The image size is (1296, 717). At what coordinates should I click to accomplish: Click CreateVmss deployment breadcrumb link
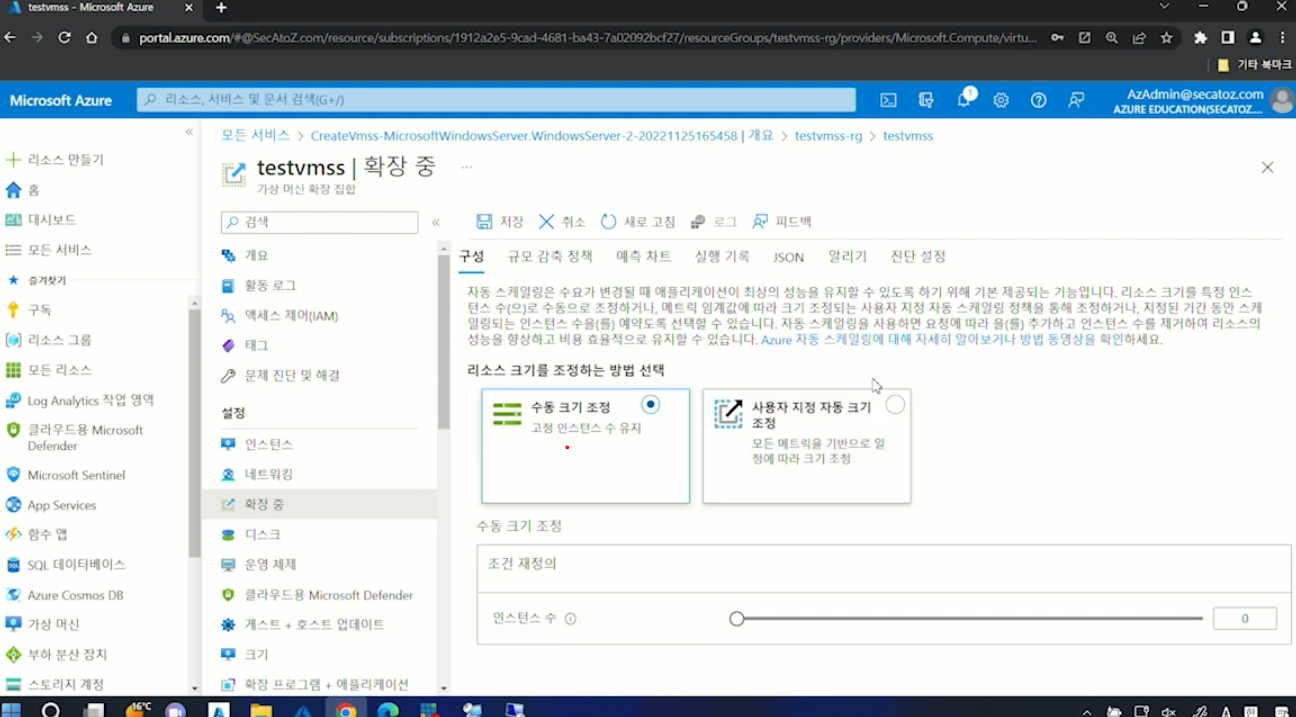coord(542,136)
